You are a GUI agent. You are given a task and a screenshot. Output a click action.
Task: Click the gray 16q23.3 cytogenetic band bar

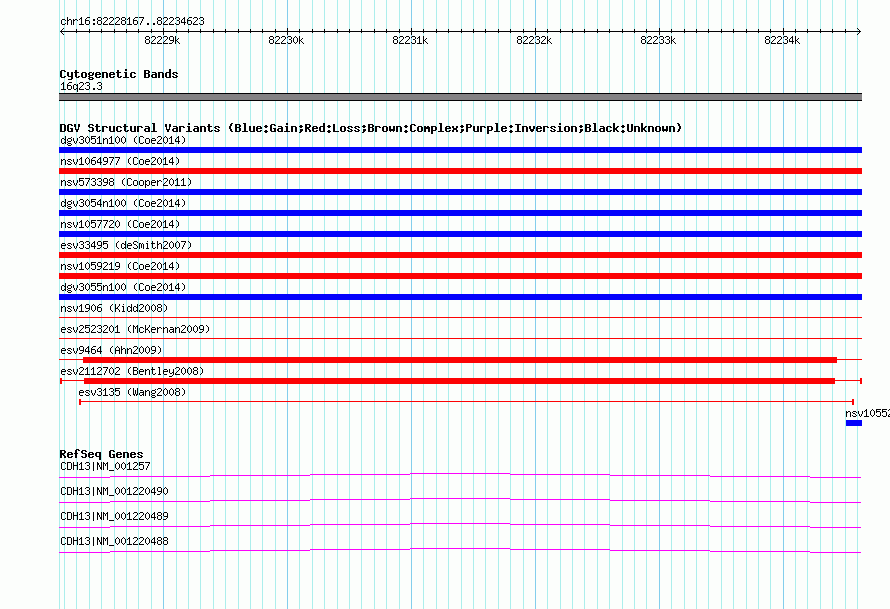click(460, 97)
